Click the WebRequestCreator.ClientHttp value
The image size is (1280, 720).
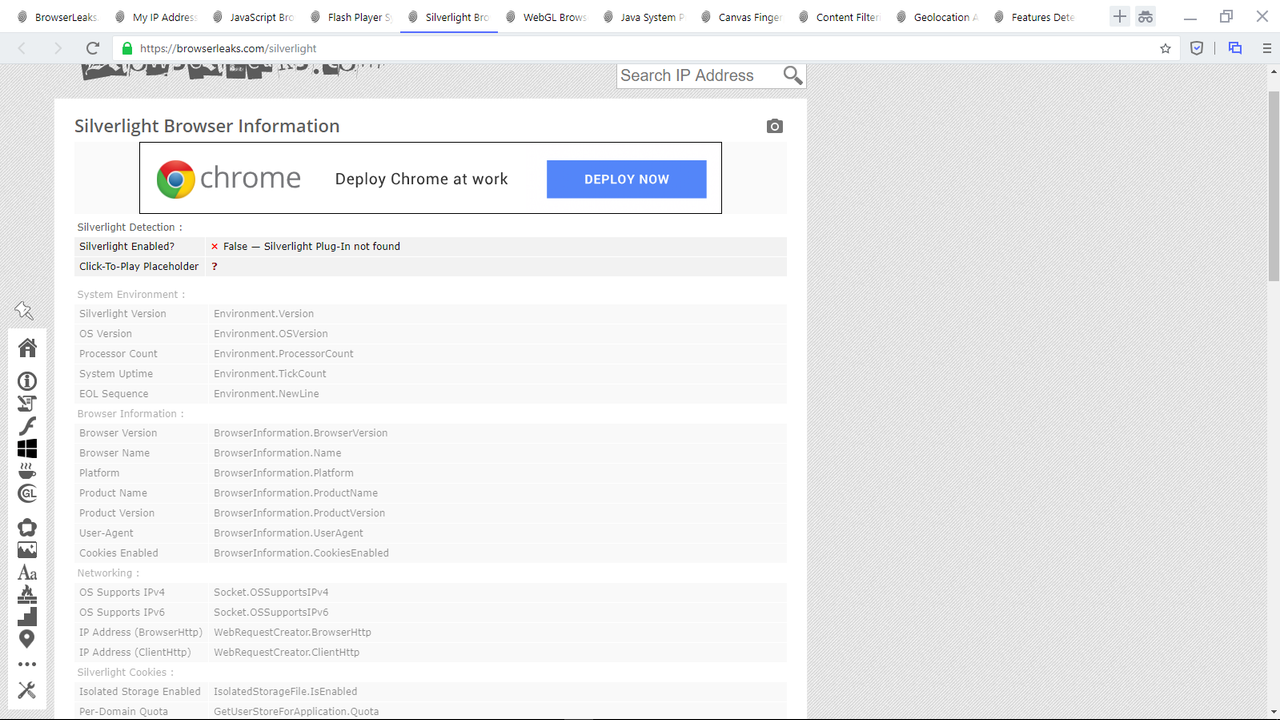(287, 652)
